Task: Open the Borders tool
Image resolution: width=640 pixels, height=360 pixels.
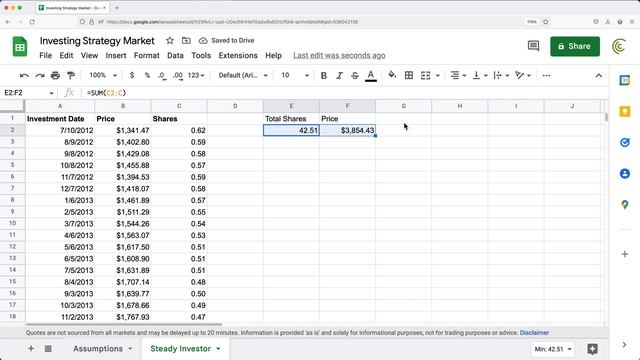Action: tap(409, 76)
